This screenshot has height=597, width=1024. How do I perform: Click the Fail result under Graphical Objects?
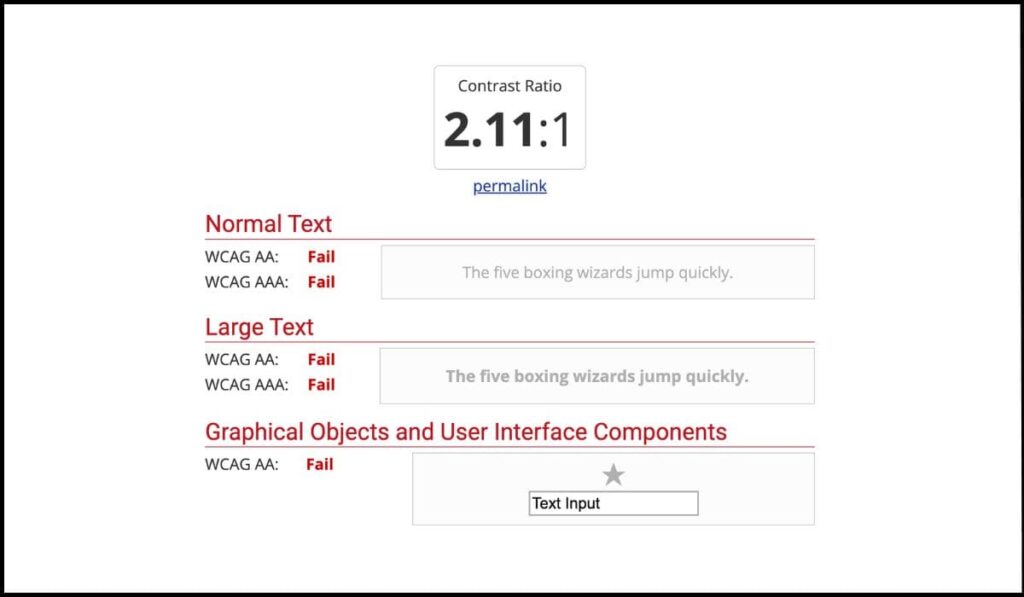point(319,464)
